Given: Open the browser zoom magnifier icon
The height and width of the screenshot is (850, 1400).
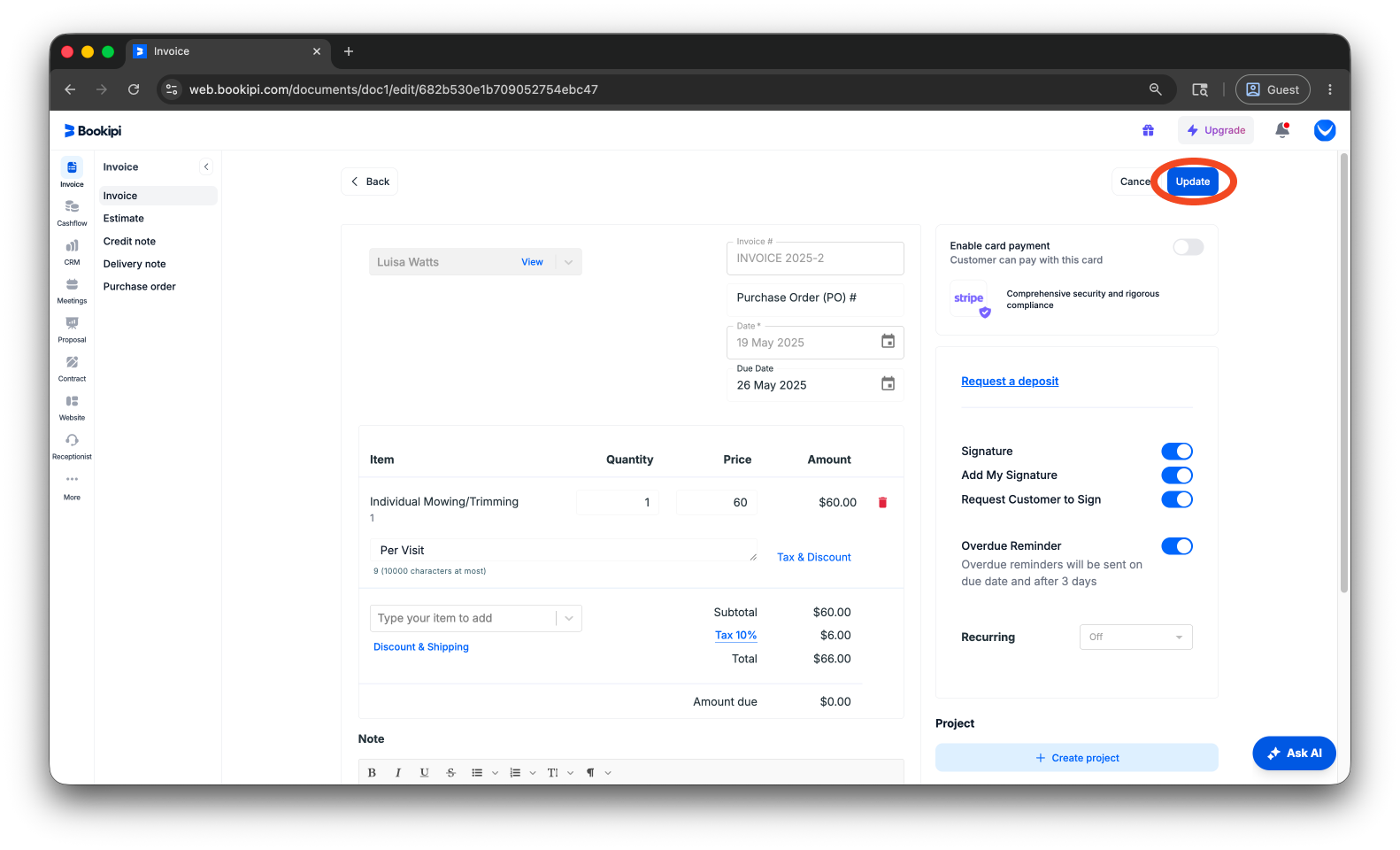Looking at the screenshot, I should 1155,89.
